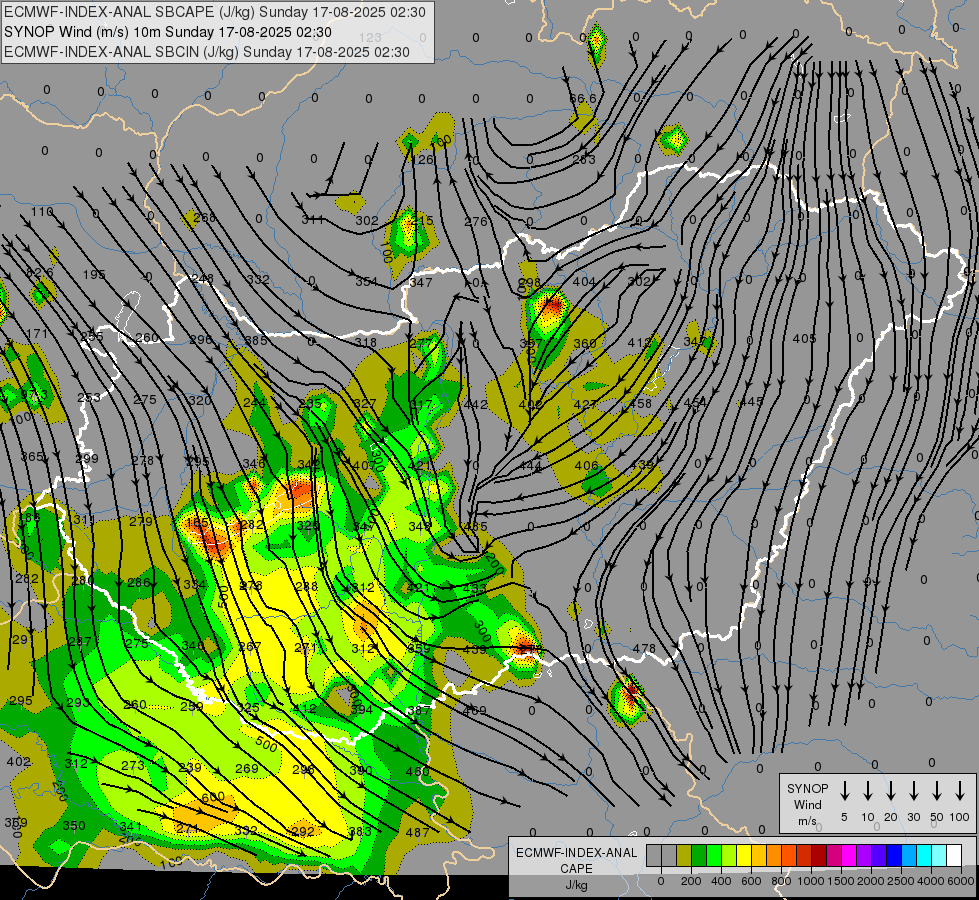Click the 387 value on the map
979x900 pixels.
(x=418, y=710)
